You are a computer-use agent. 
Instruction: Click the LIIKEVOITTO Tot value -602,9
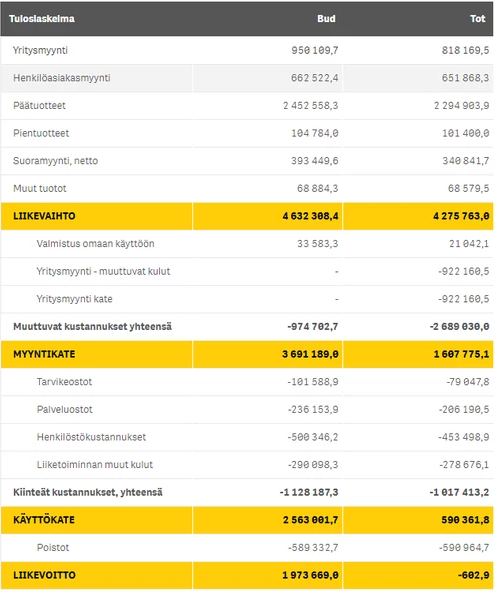click(473, 575)
